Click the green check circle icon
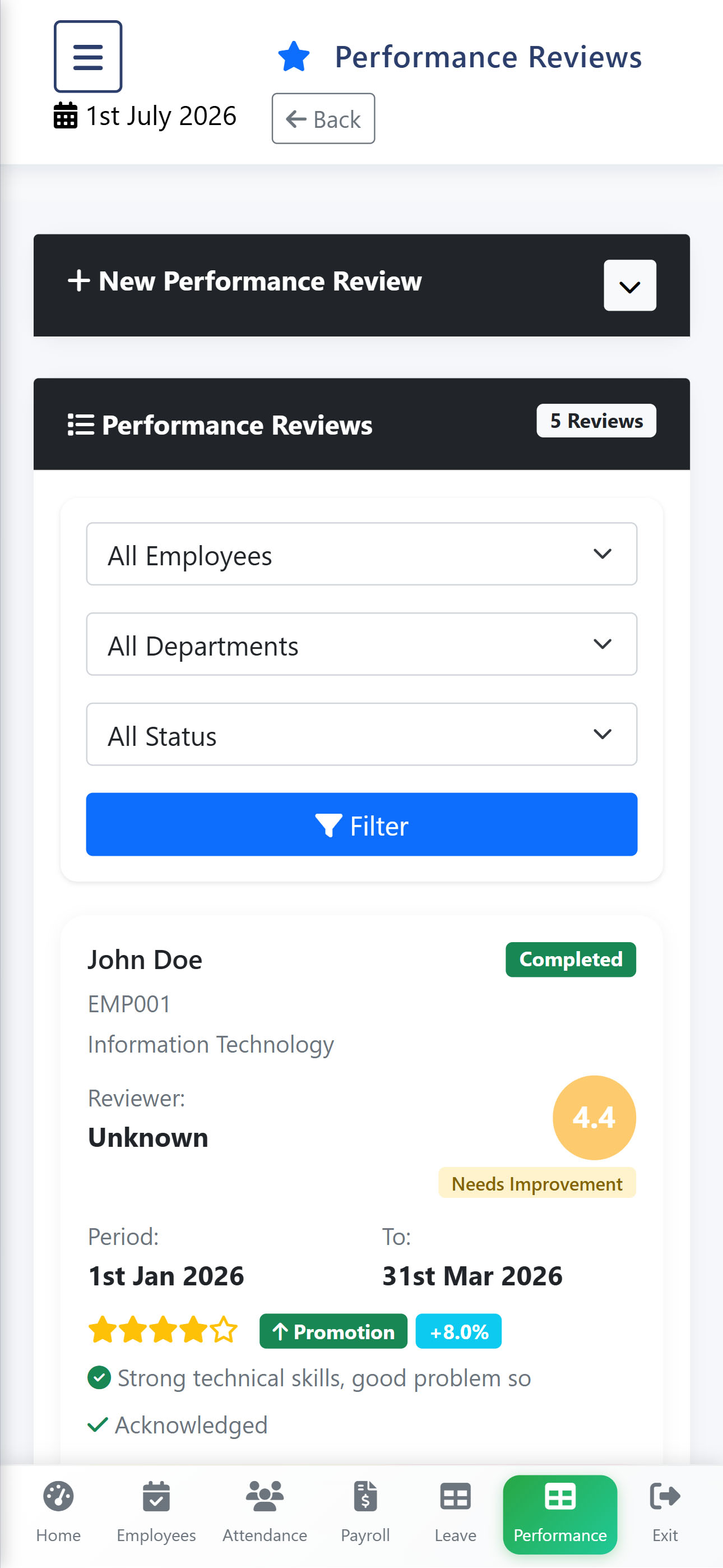Viewport: 723px width, 1568px height. coord(99,1377)
